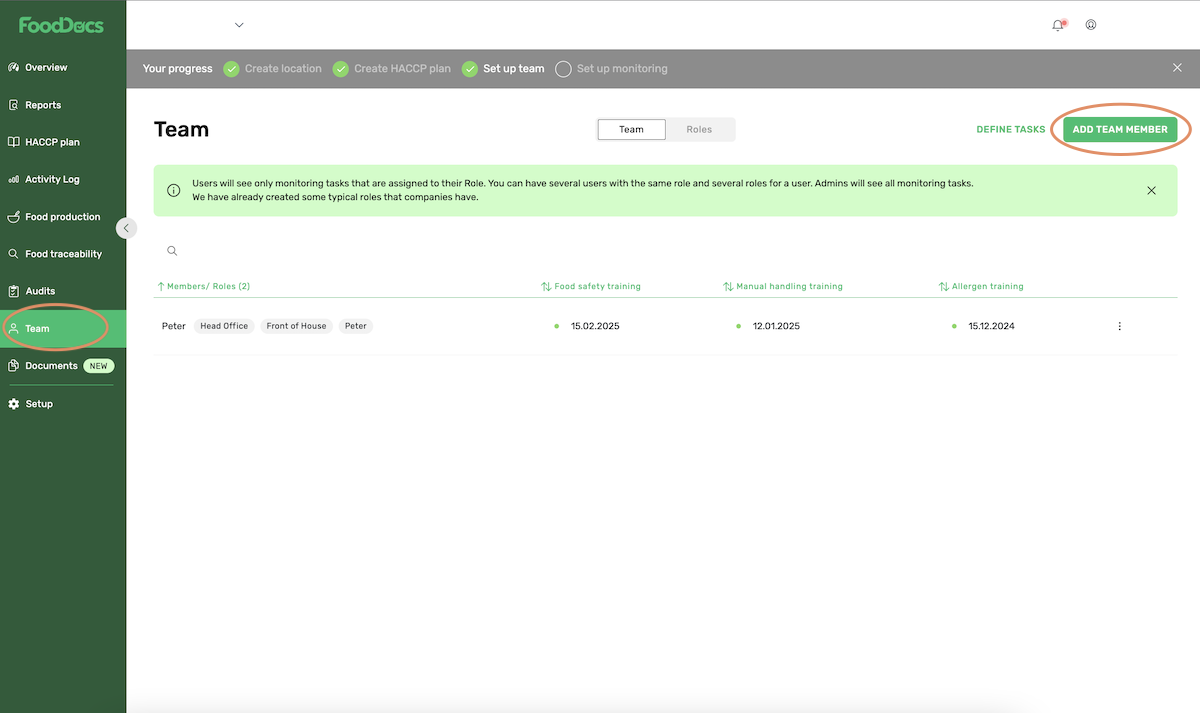Viewport: 1200px width, 713px height.
Task: Click the checkmark circle beside Create location
Action: point(231,69)
